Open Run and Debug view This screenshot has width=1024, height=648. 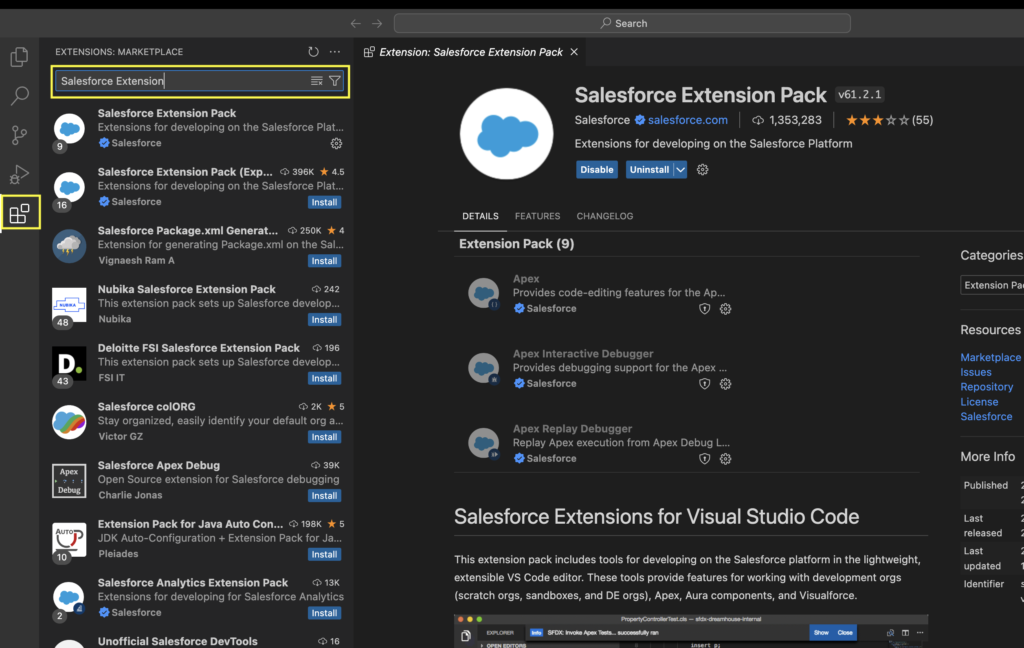[20, 174]
